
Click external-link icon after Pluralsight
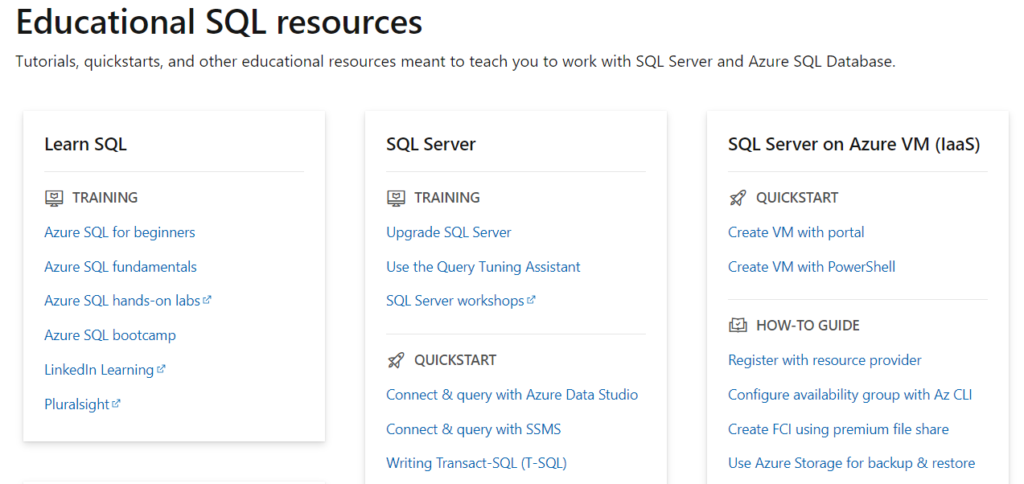pos(116,404)
